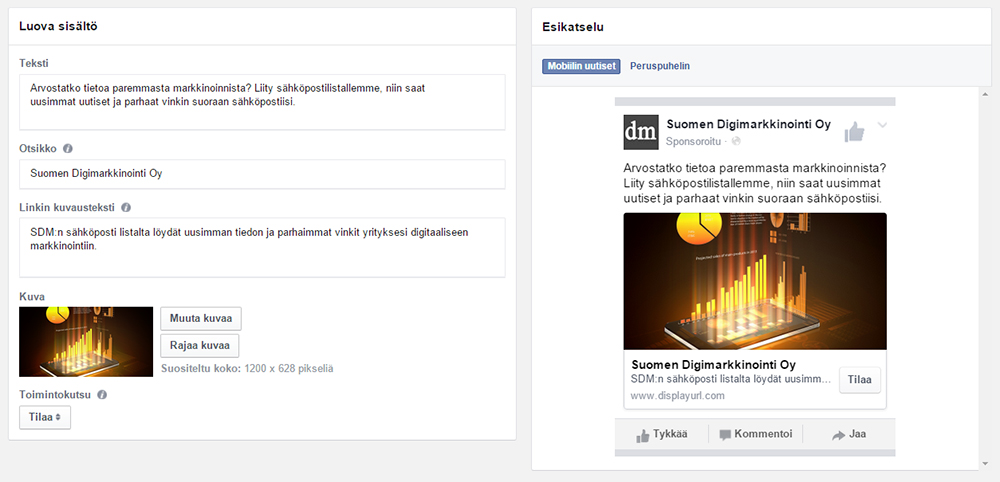Viewport: 1000px width, 482px height.
Task: Click the Kommentoi comment button
Action: tap(756, 434)
